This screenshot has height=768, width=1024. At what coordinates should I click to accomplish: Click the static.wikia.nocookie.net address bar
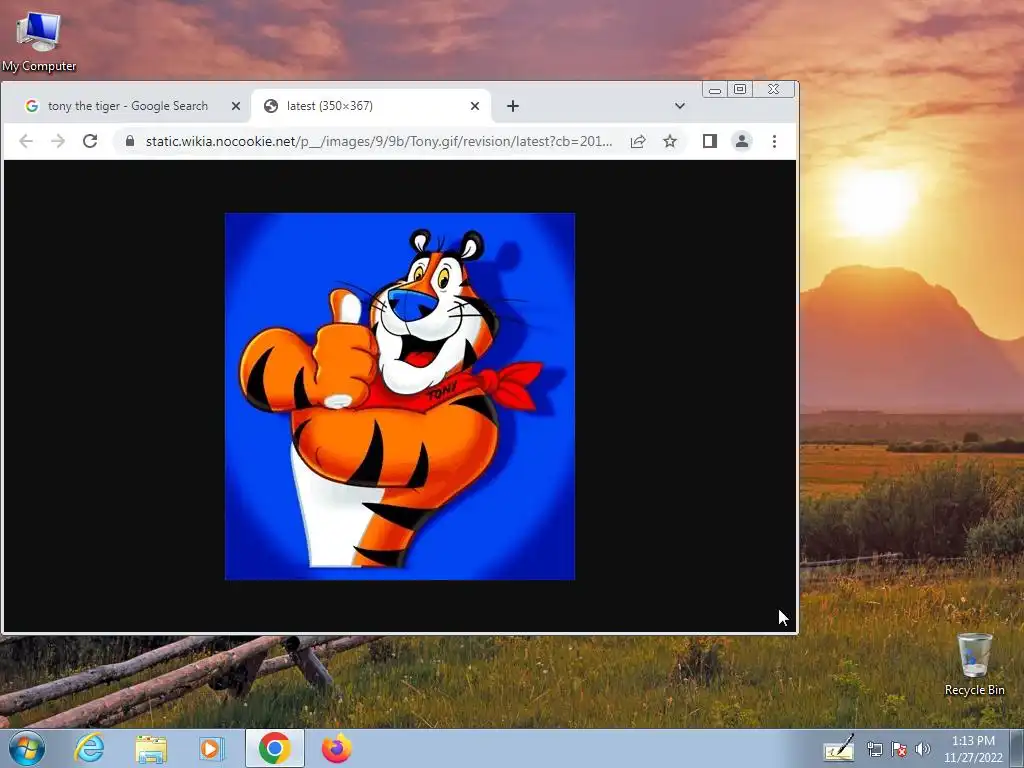pyautogui.click(x=379, y=141)
